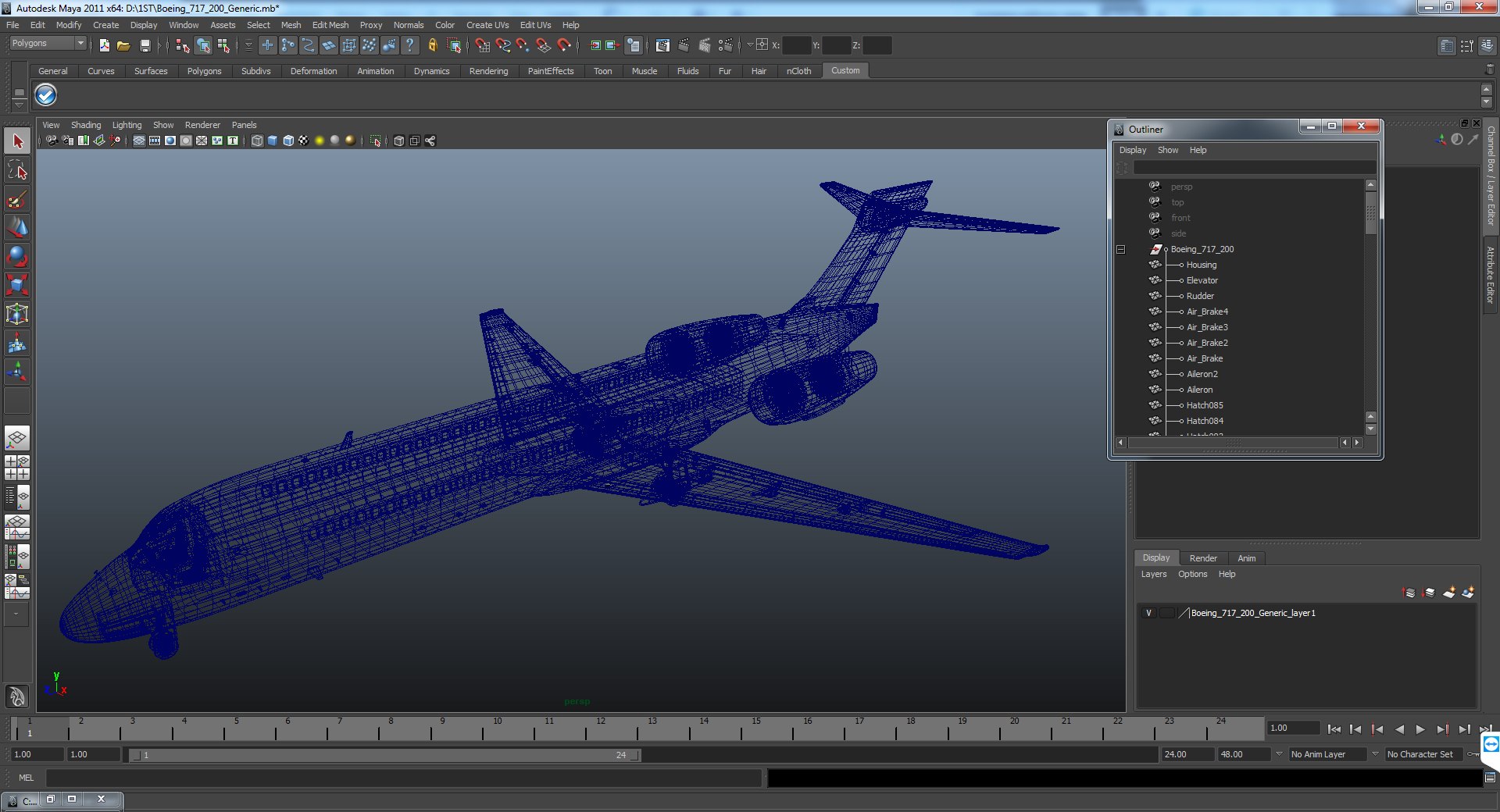Viewport: 1500px width, 812px height.
Task: Toggle use all lights yellow sphere
Action: point(320,141)
